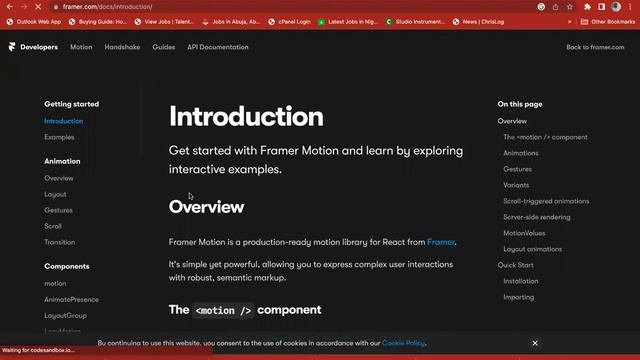Open Outlook Web App bookmark
Image resolution: width=640 pixels, height=360 pixels.
click(x=34, y=22)
